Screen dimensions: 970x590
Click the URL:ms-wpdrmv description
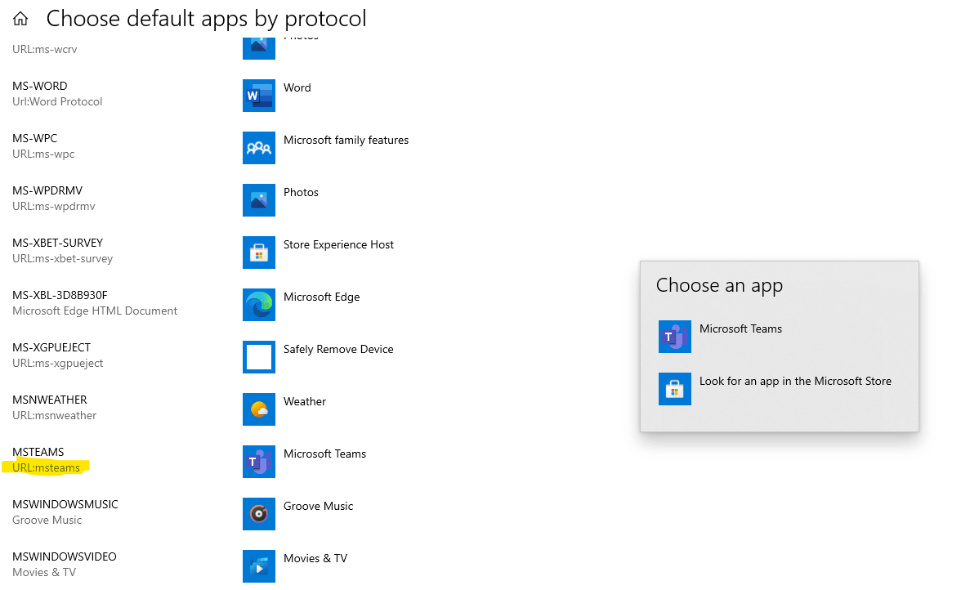point(54,206)
